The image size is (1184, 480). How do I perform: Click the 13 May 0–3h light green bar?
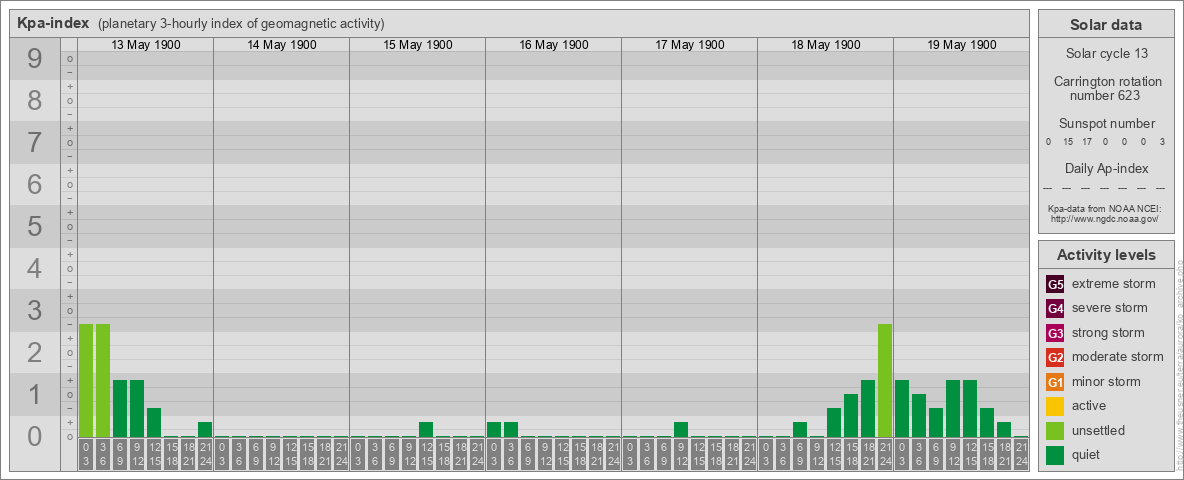(86, 380)
